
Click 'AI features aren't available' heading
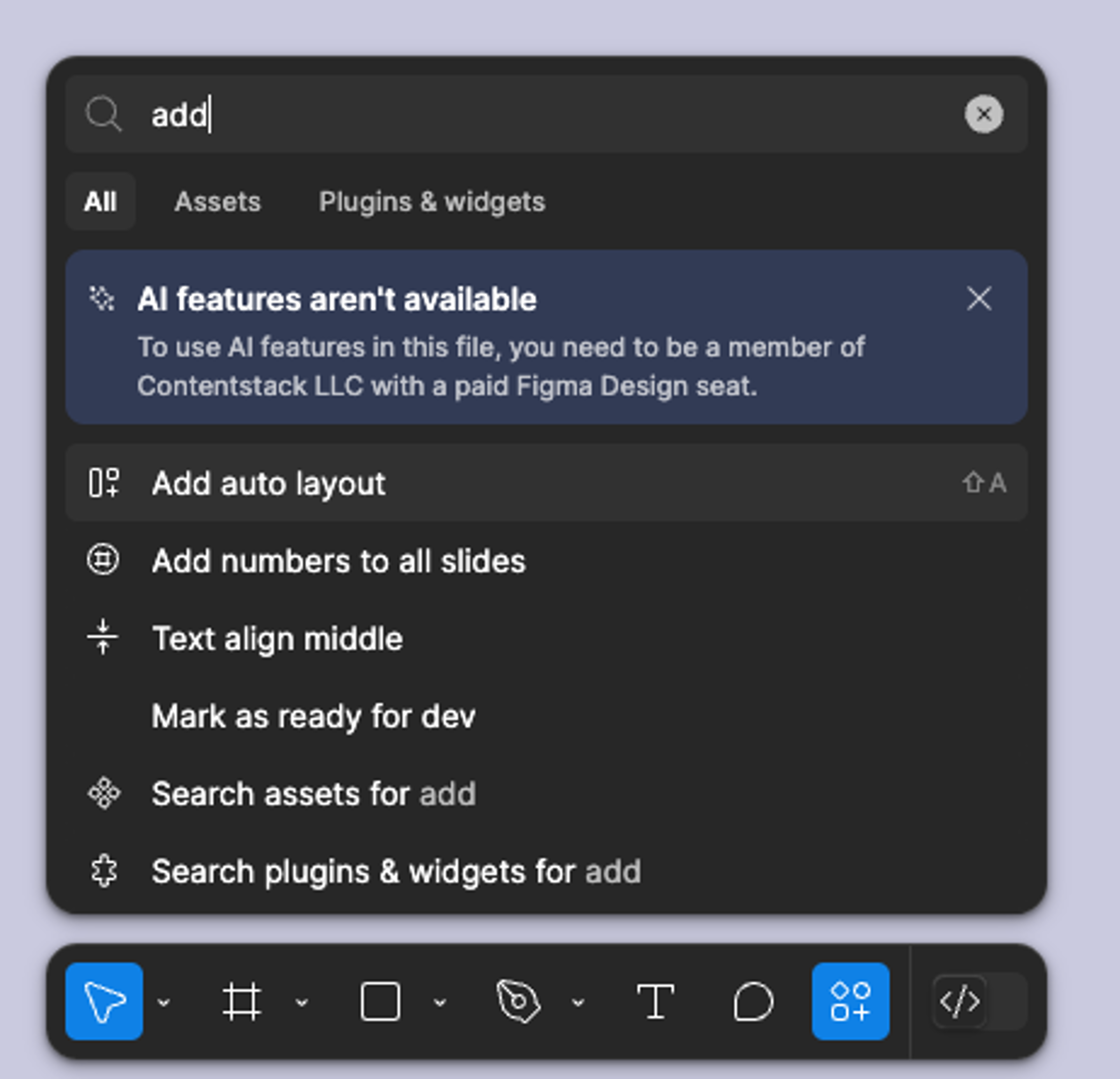tap(337, 299)
